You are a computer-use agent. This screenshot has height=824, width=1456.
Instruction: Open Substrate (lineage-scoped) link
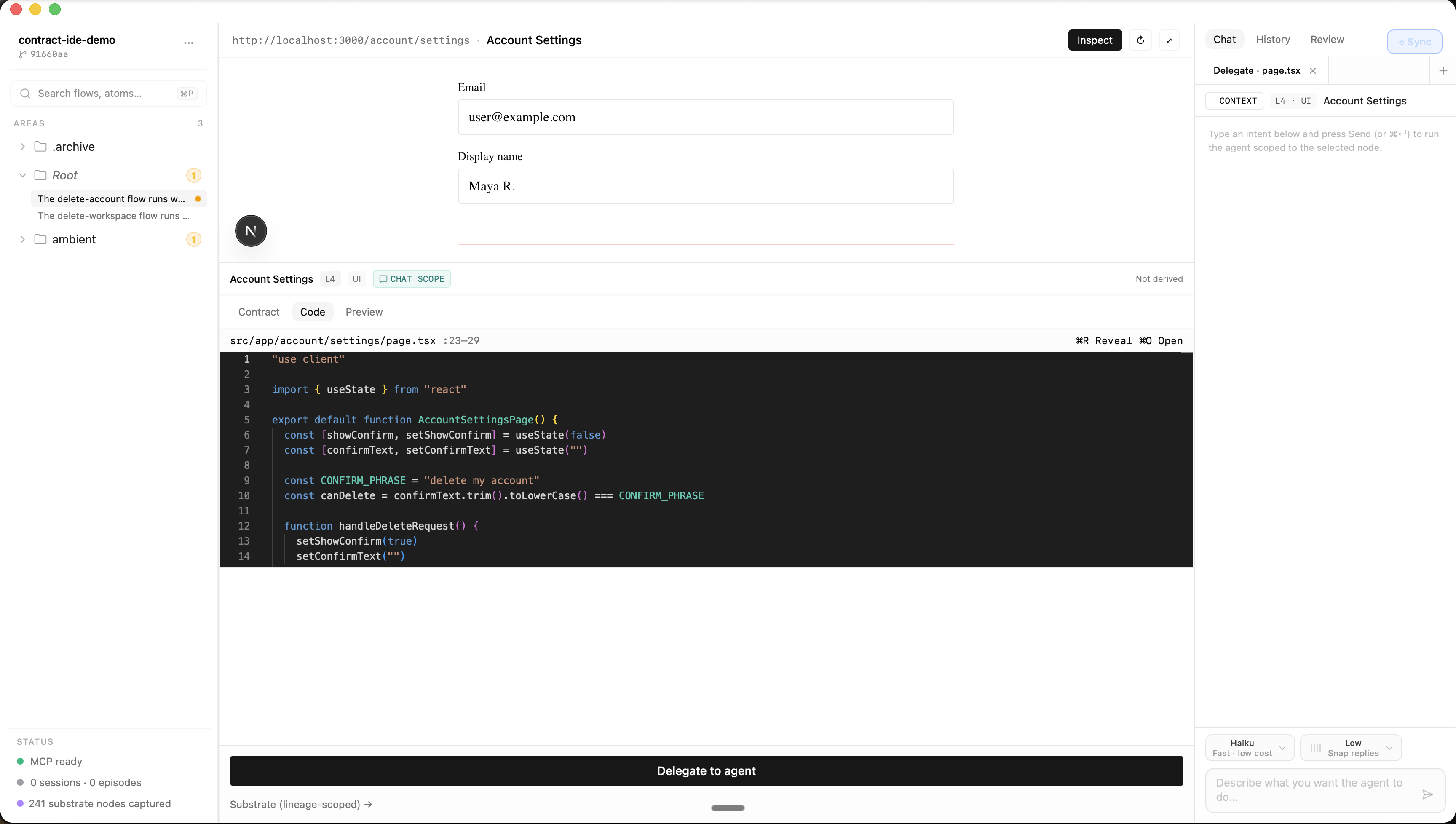300,804
